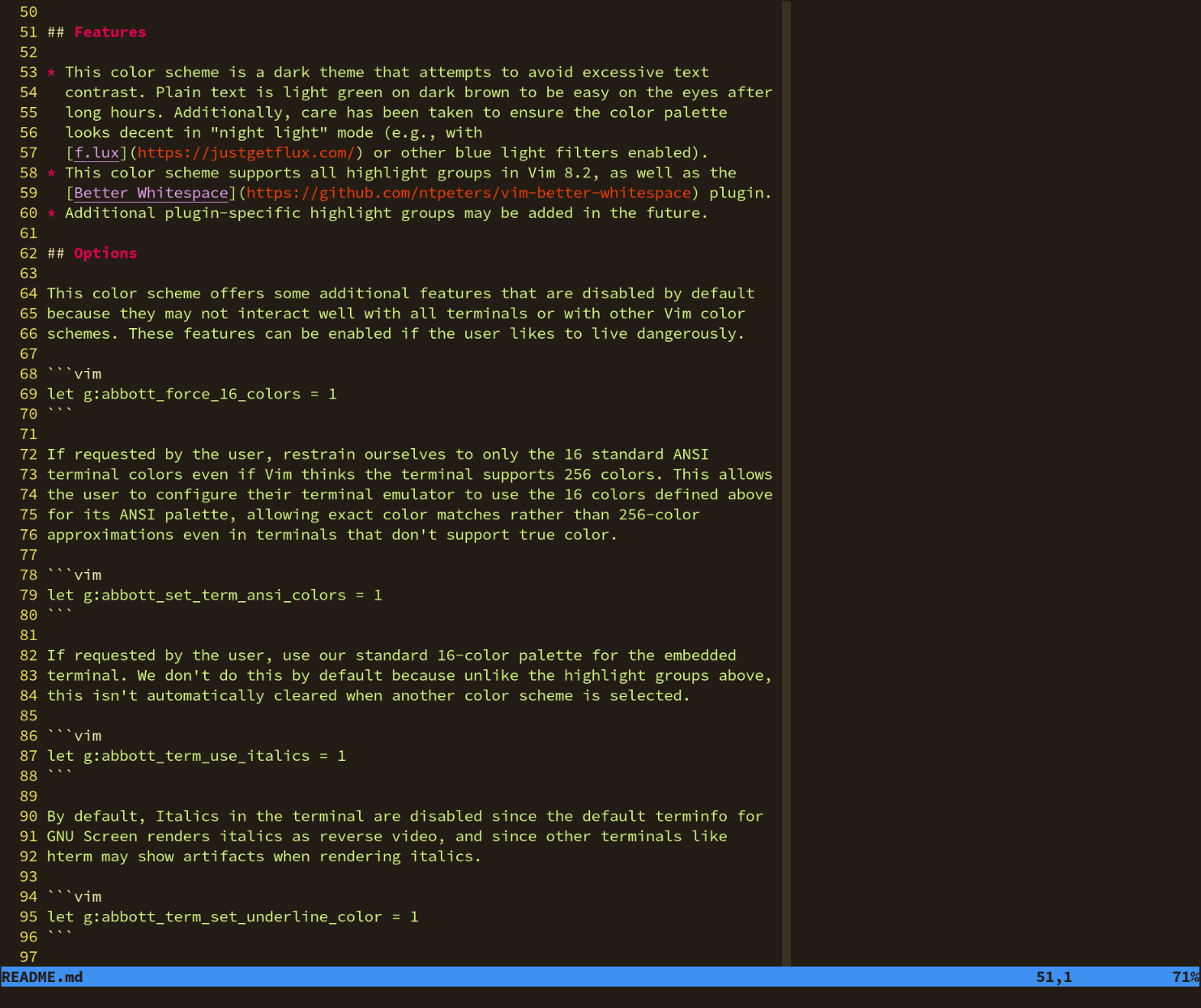Click the Features heading

[109, 32]
